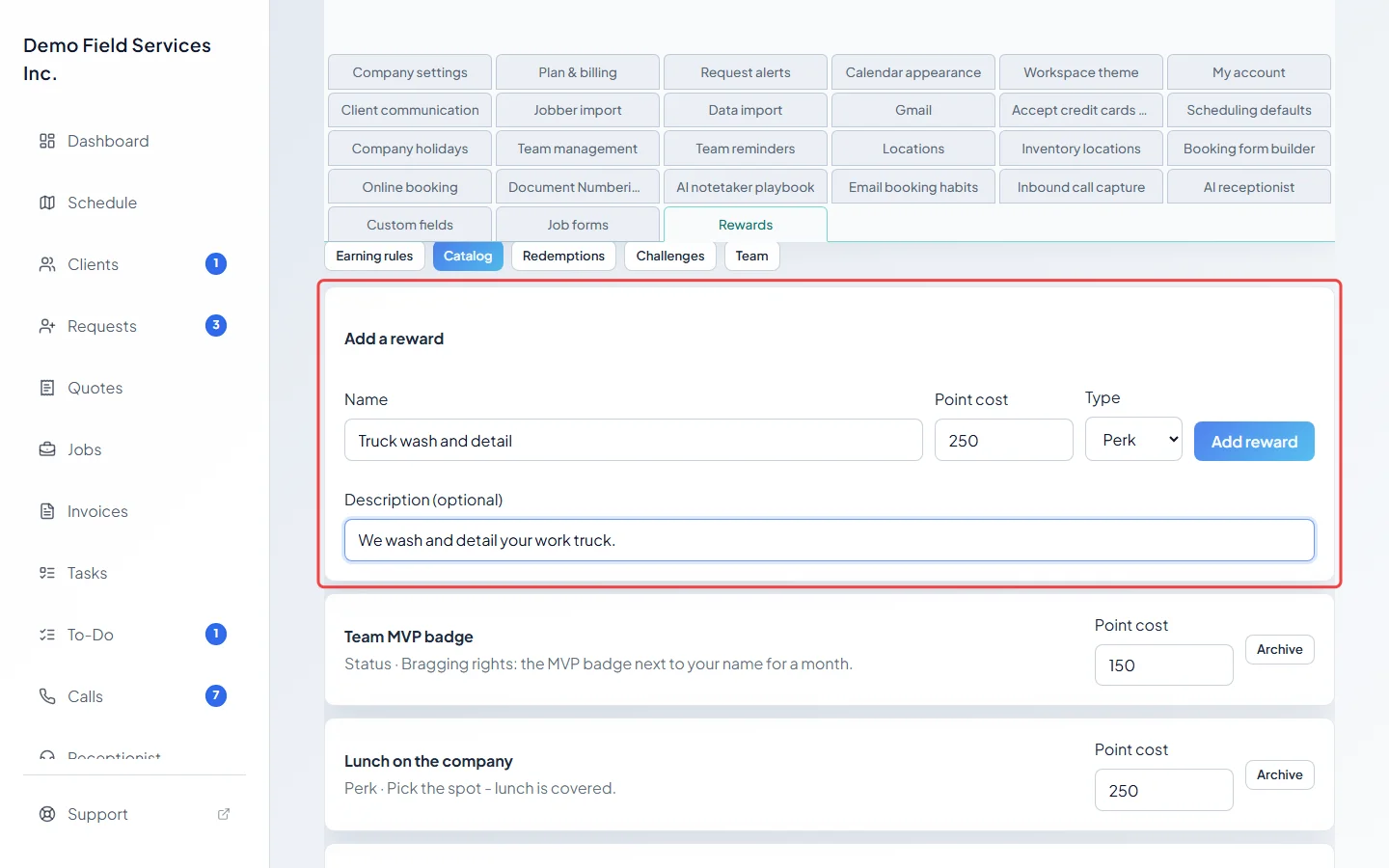Focus the reward Name input field
This screenshot has height=868, width=1389.
[x=634, y=441]
